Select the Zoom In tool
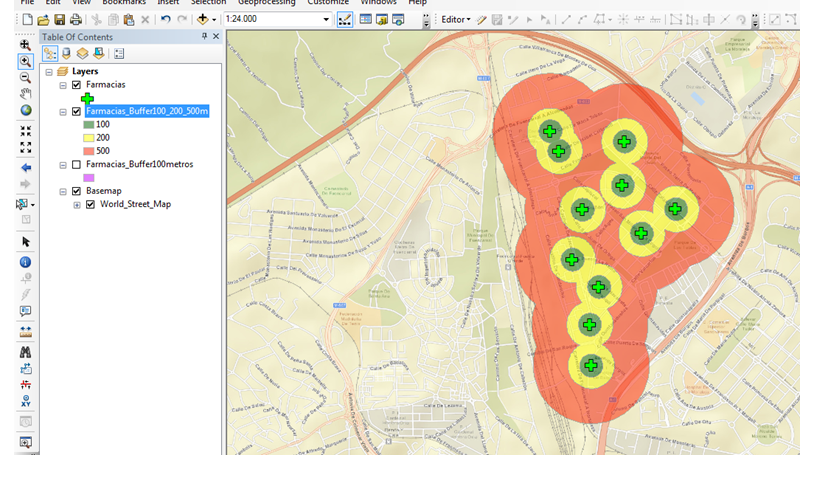Screen dimensions: 815x479 point(25,61)
